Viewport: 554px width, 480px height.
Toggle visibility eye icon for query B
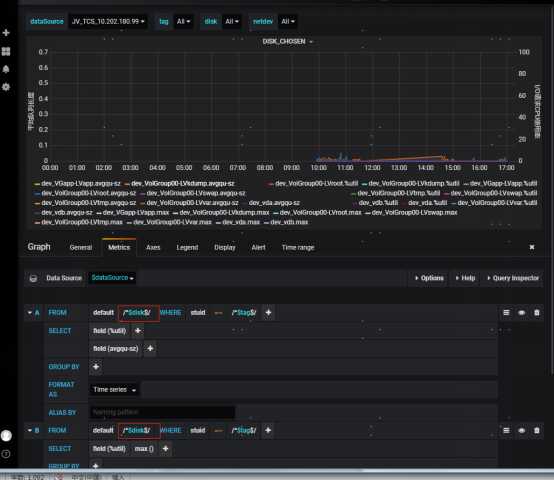click(521, 430)
